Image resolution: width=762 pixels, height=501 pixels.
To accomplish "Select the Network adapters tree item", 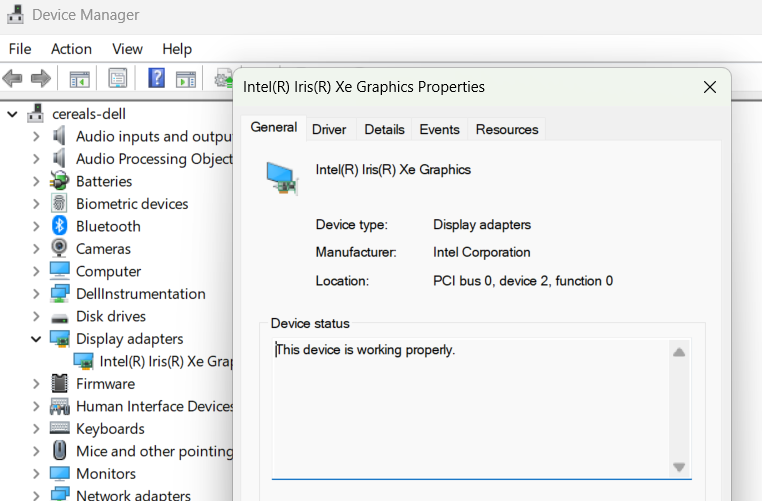I will [134, 496].
